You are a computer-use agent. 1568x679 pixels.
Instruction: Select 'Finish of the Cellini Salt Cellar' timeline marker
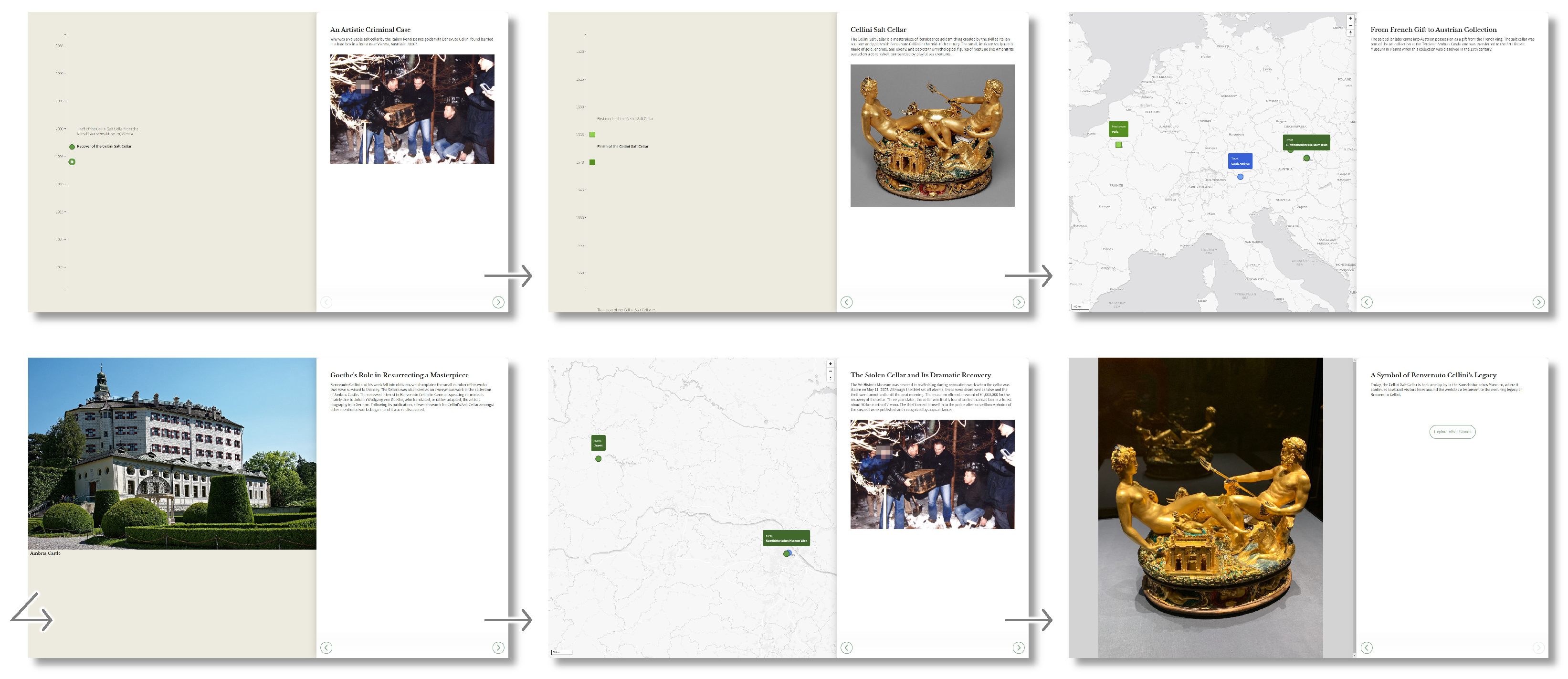coord(592,162)
